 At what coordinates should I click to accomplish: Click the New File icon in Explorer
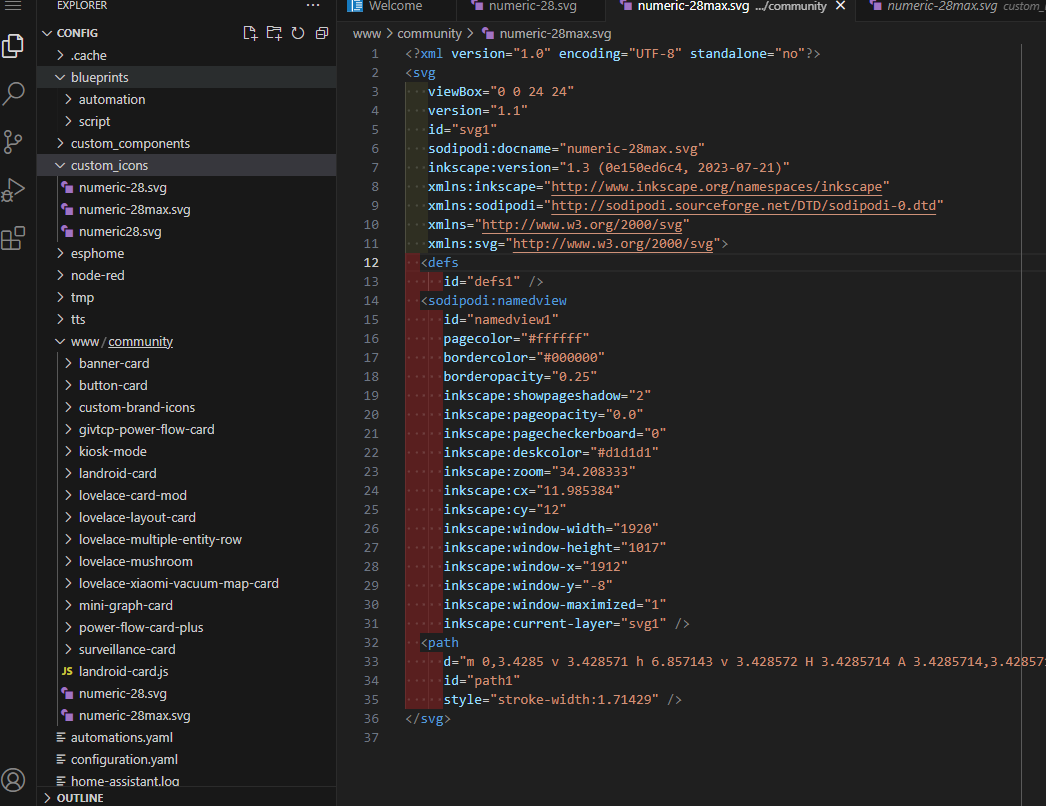click(251, 33)
